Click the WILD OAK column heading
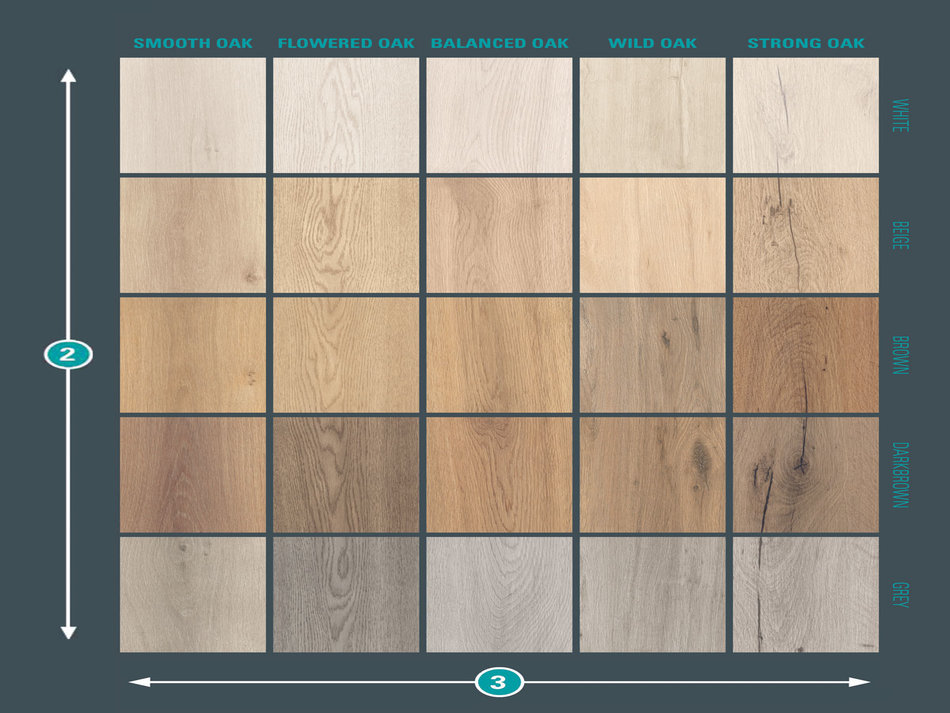 click(653, 43)
